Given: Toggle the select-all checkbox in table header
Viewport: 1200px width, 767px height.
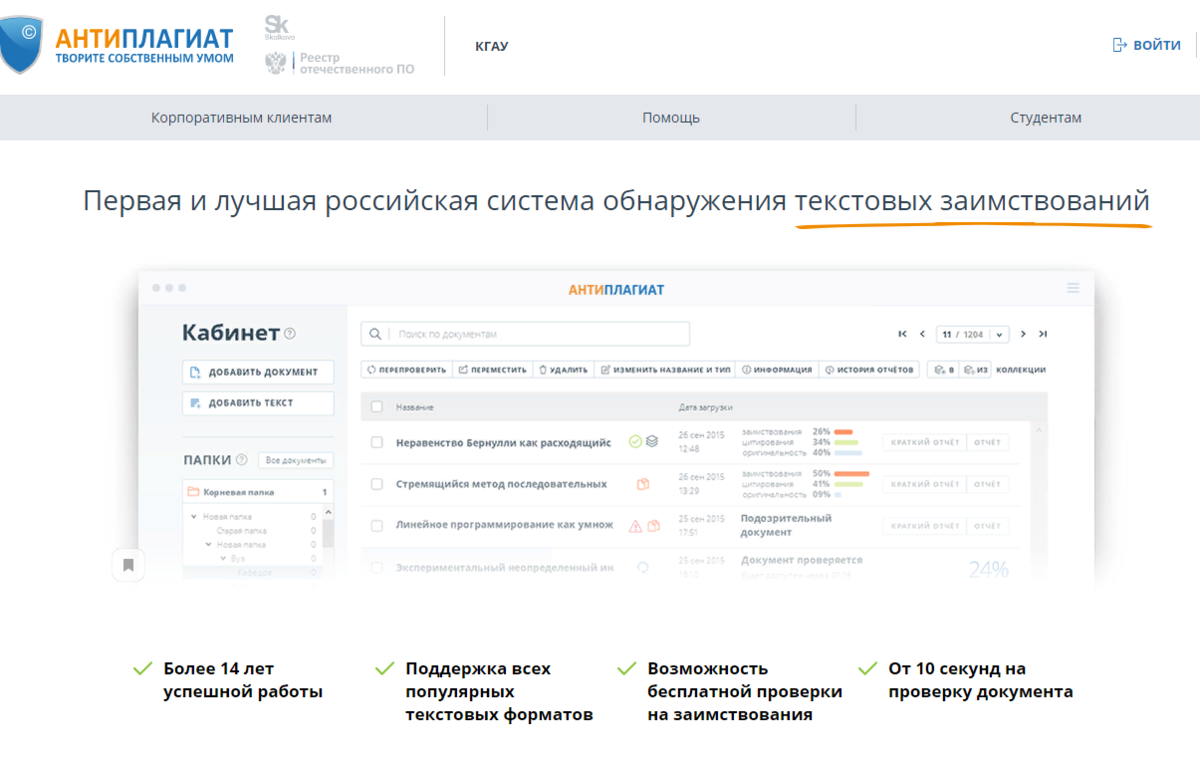Looking at the screenshot, I should click(x=377, y=407).
